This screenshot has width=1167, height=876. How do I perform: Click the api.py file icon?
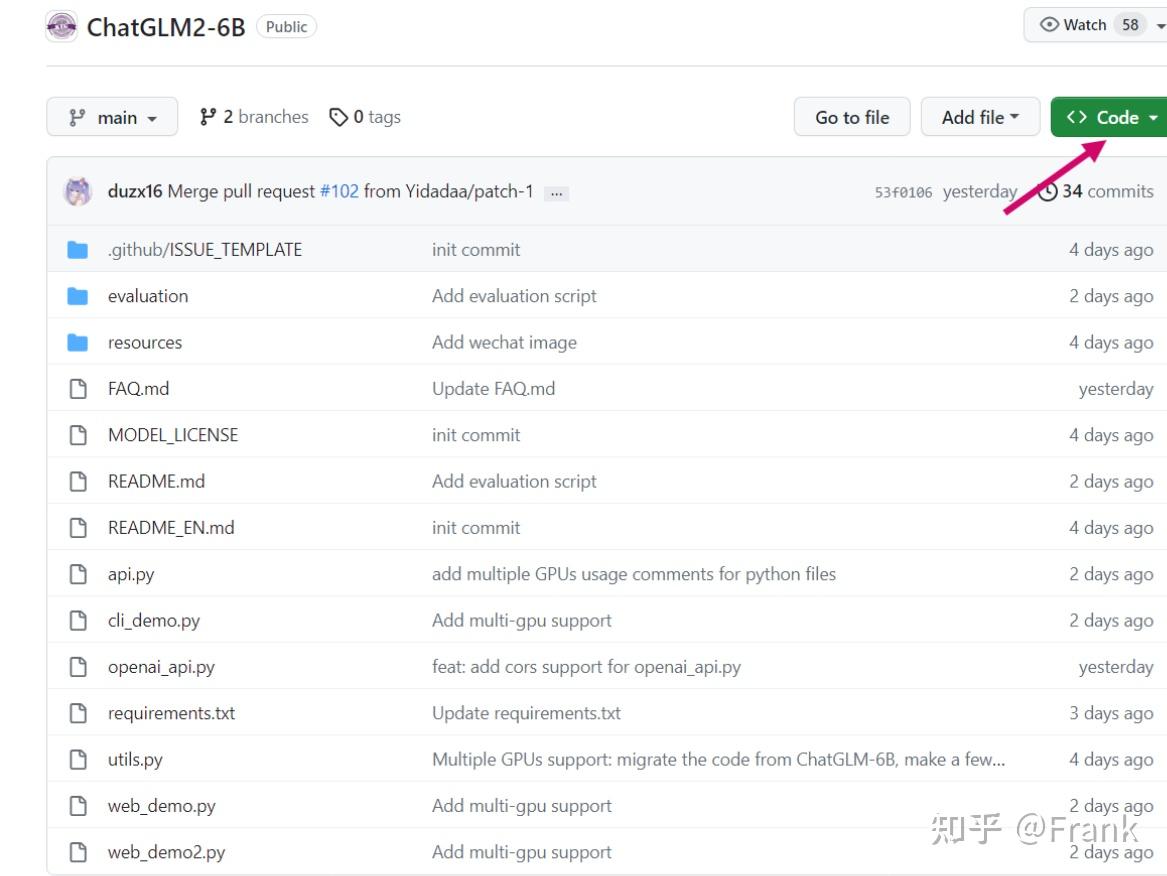[78, 574]
